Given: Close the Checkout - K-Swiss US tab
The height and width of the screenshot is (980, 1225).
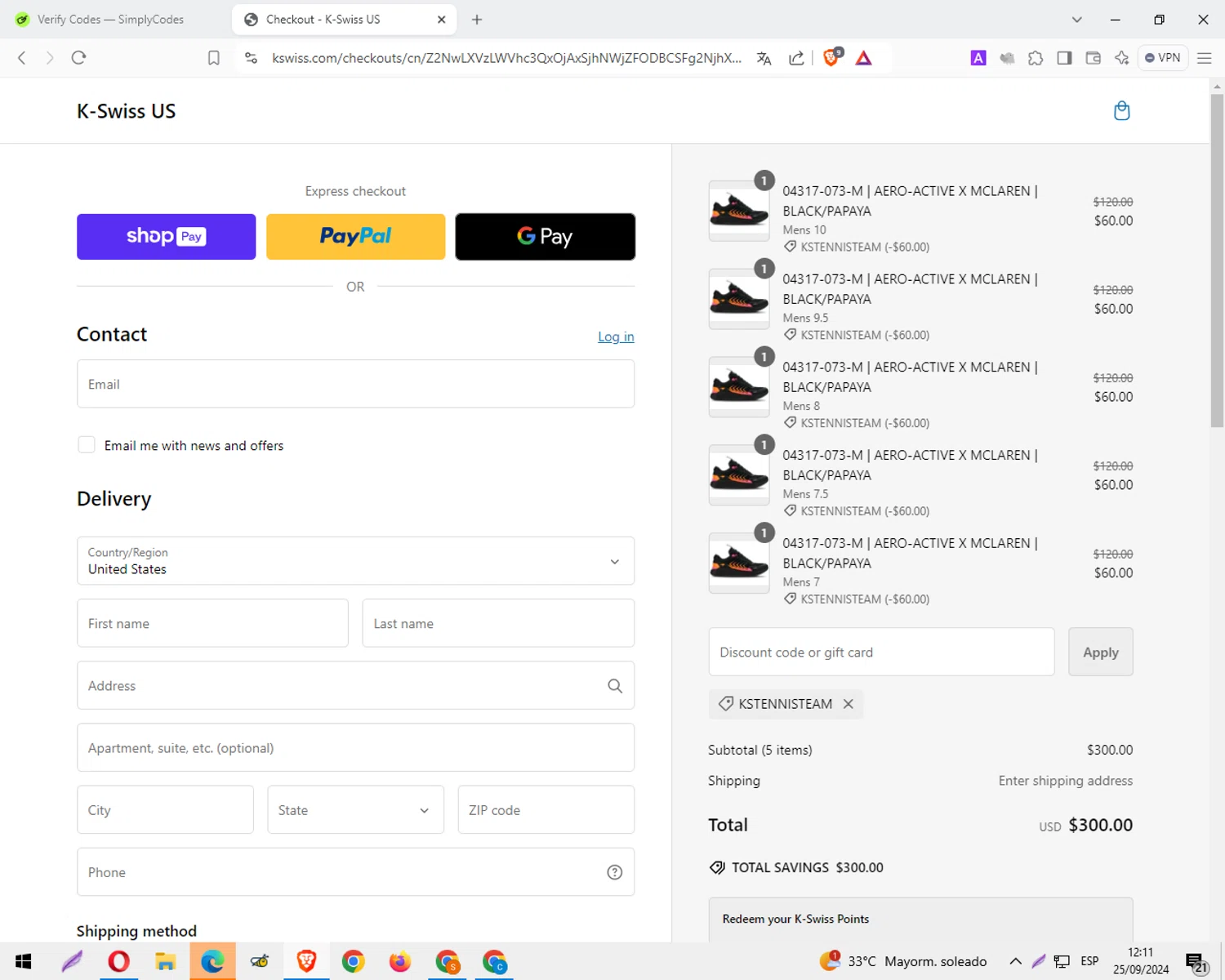Looking at the screenshot, I should [441, 20].
